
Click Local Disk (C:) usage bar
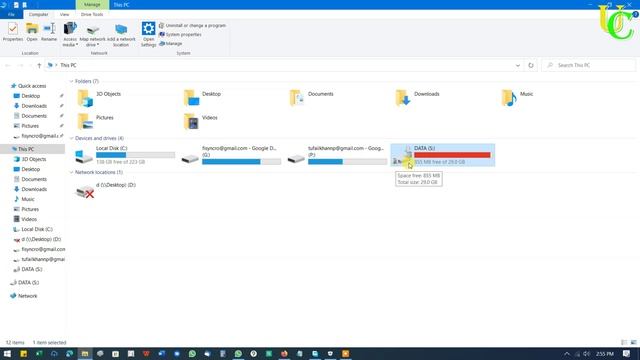[x=136, y=155]
